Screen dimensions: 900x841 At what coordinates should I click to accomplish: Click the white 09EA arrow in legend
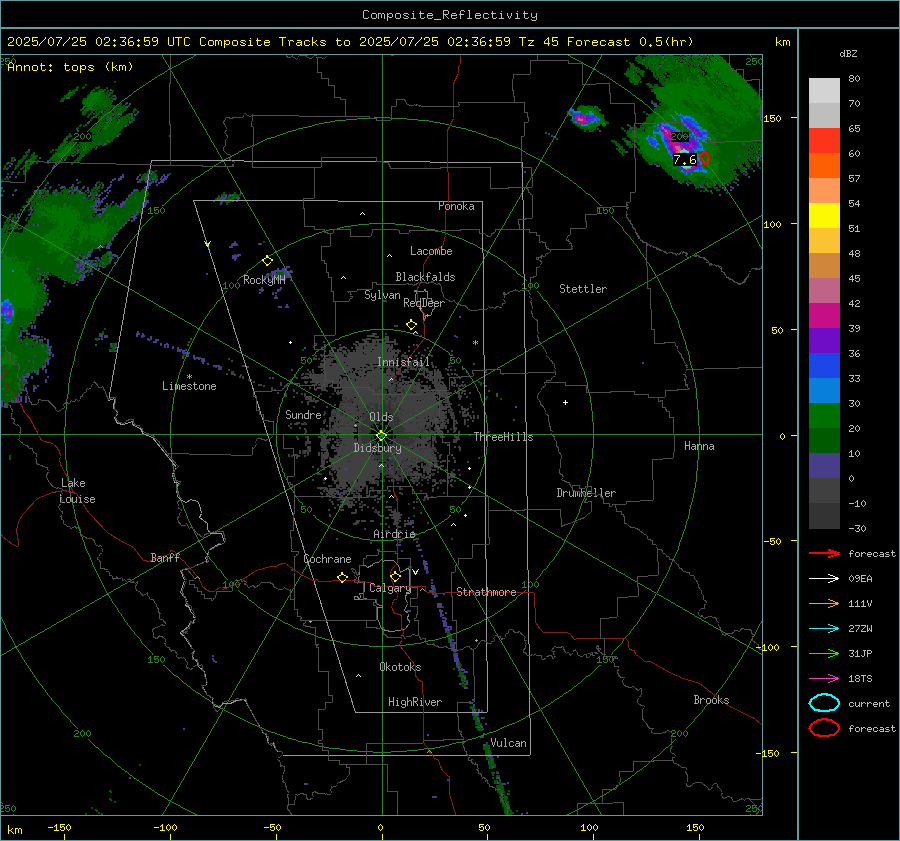click(824, 578)
